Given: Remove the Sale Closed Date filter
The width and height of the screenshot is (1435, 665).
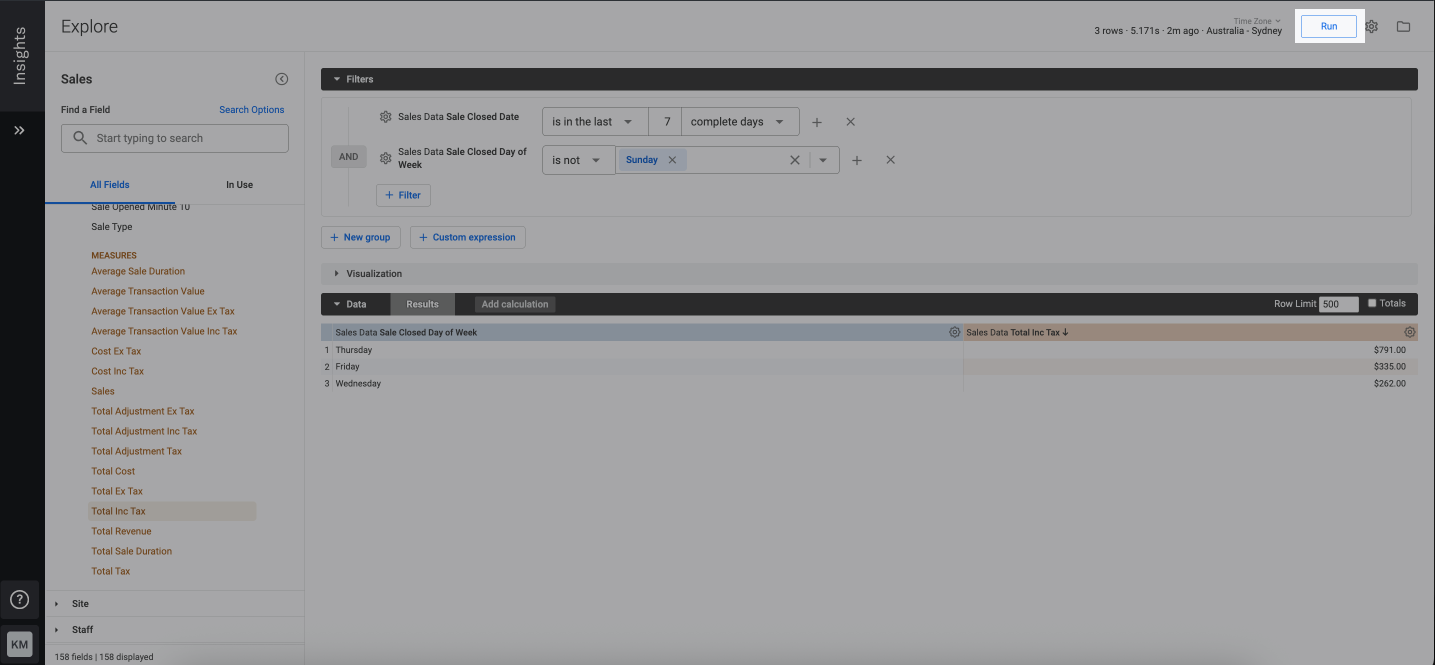Looking at the screenshot, I should 851,122.
